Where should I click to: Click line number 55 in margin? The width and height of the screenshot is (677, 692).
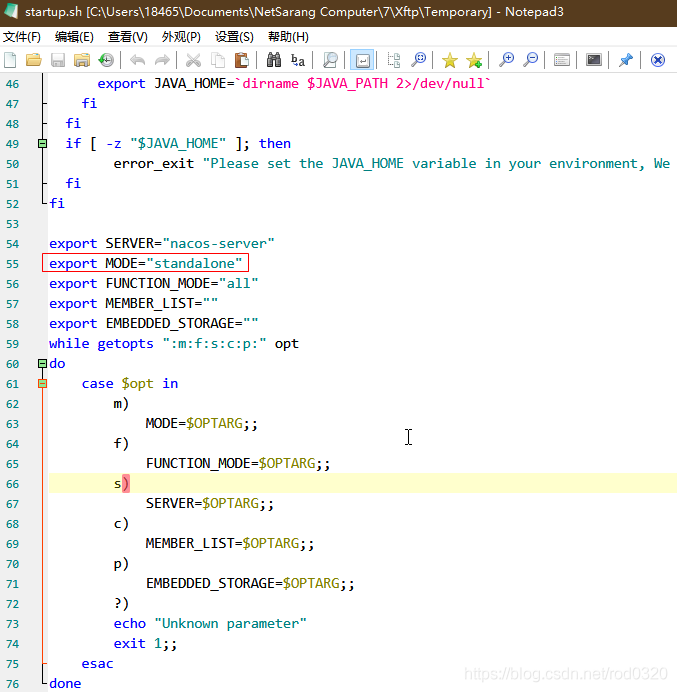point(12,264)
